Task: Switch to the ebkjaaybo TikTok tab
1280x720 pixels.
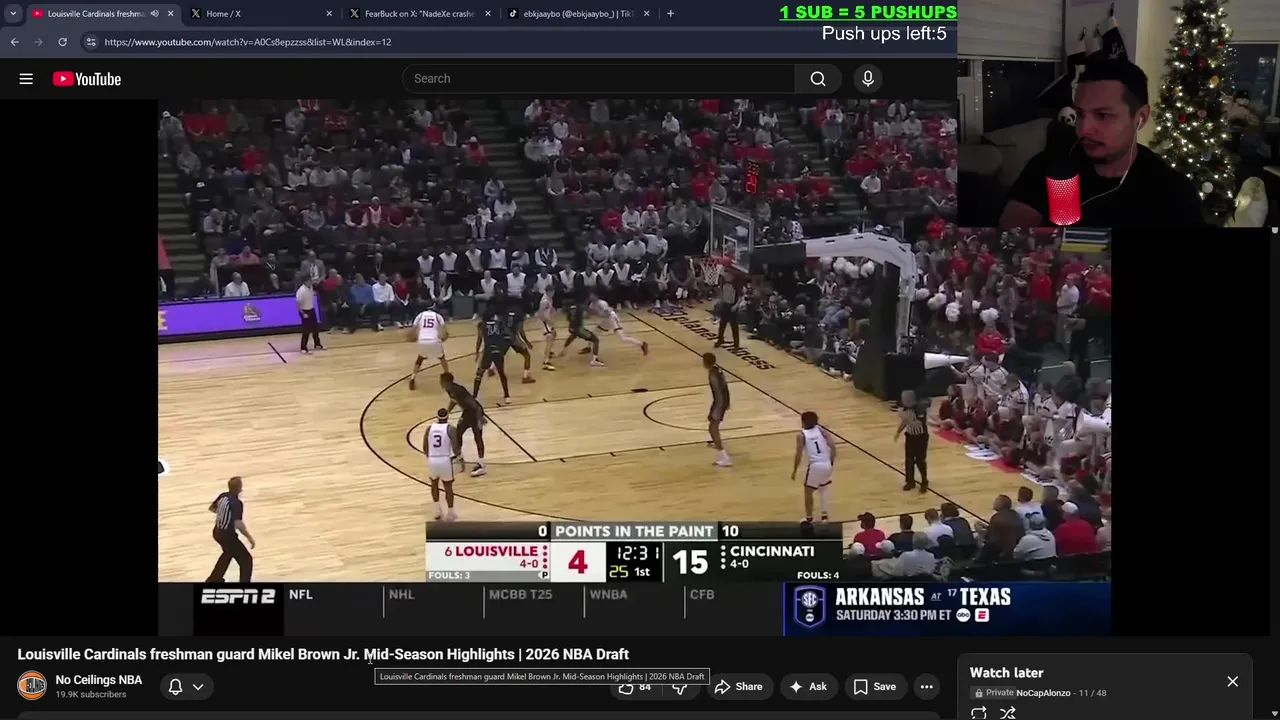Action: (x=578, y=14)
